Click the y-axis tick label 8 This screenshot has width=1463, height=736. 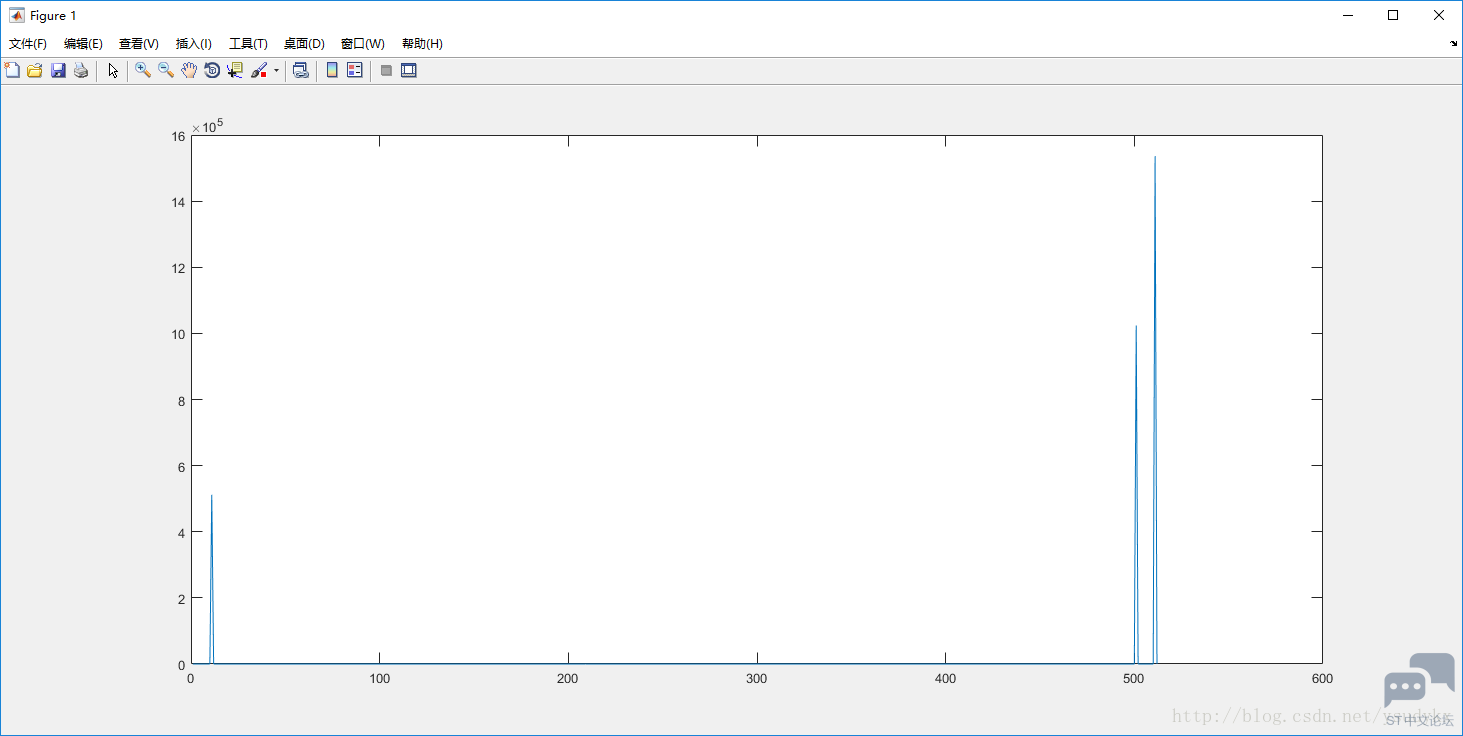point(182,400)
